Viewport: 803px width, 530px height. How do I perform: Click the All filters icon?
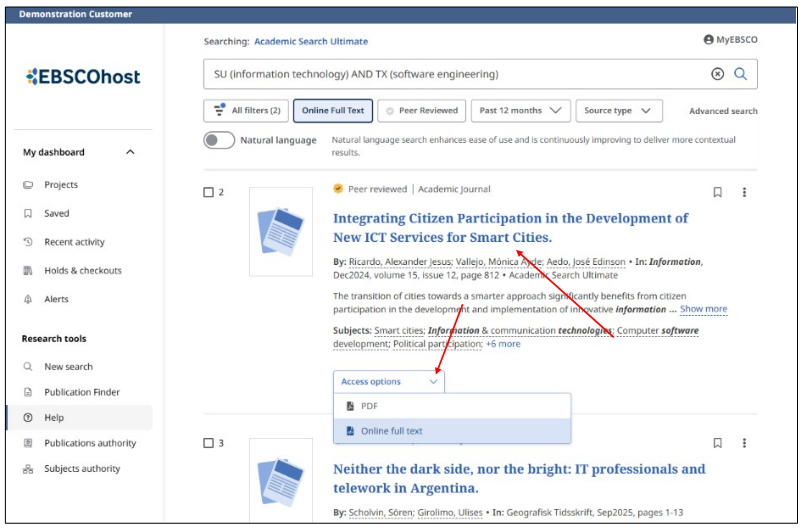pyautogui.click(x=220, y=109)
